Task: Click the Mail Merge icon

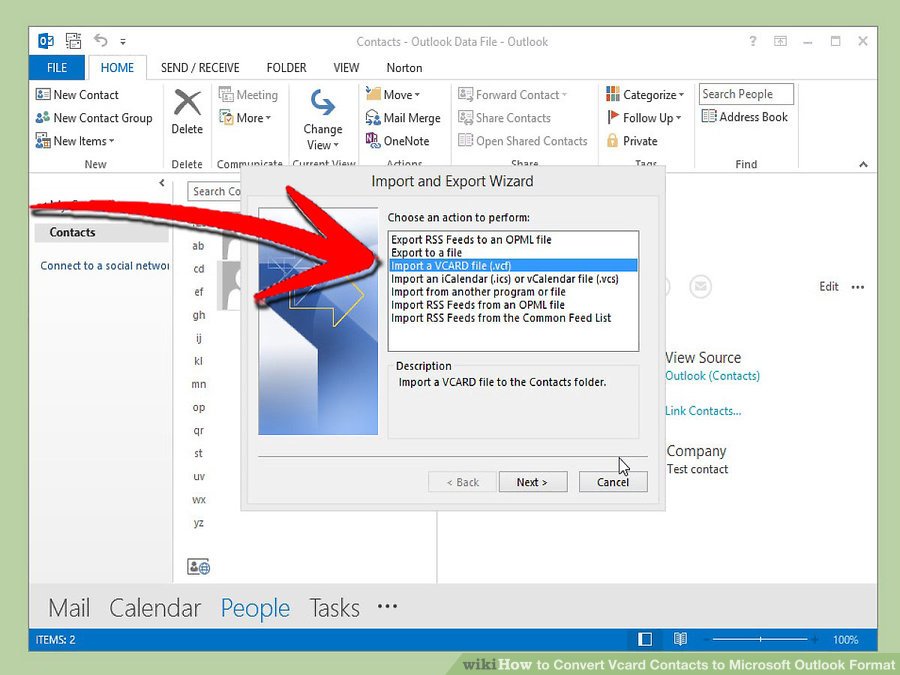Action: pos(373,118)
